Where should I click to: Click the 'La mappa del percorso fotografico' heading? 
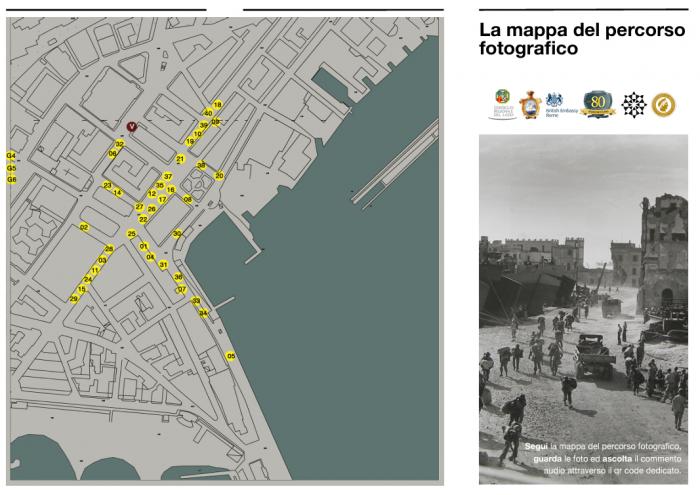click(x=582, y=39)
